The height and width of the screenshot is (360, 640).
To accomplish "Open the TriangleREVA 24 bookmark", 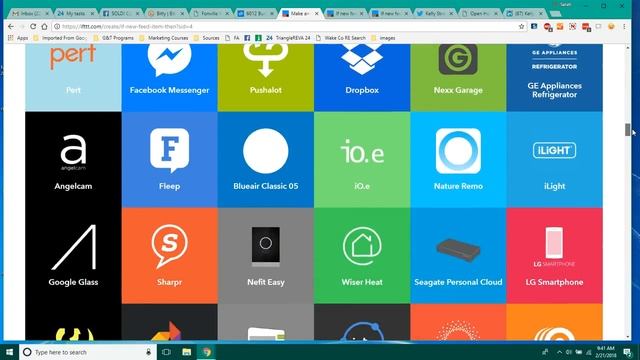I will point(289,38).
